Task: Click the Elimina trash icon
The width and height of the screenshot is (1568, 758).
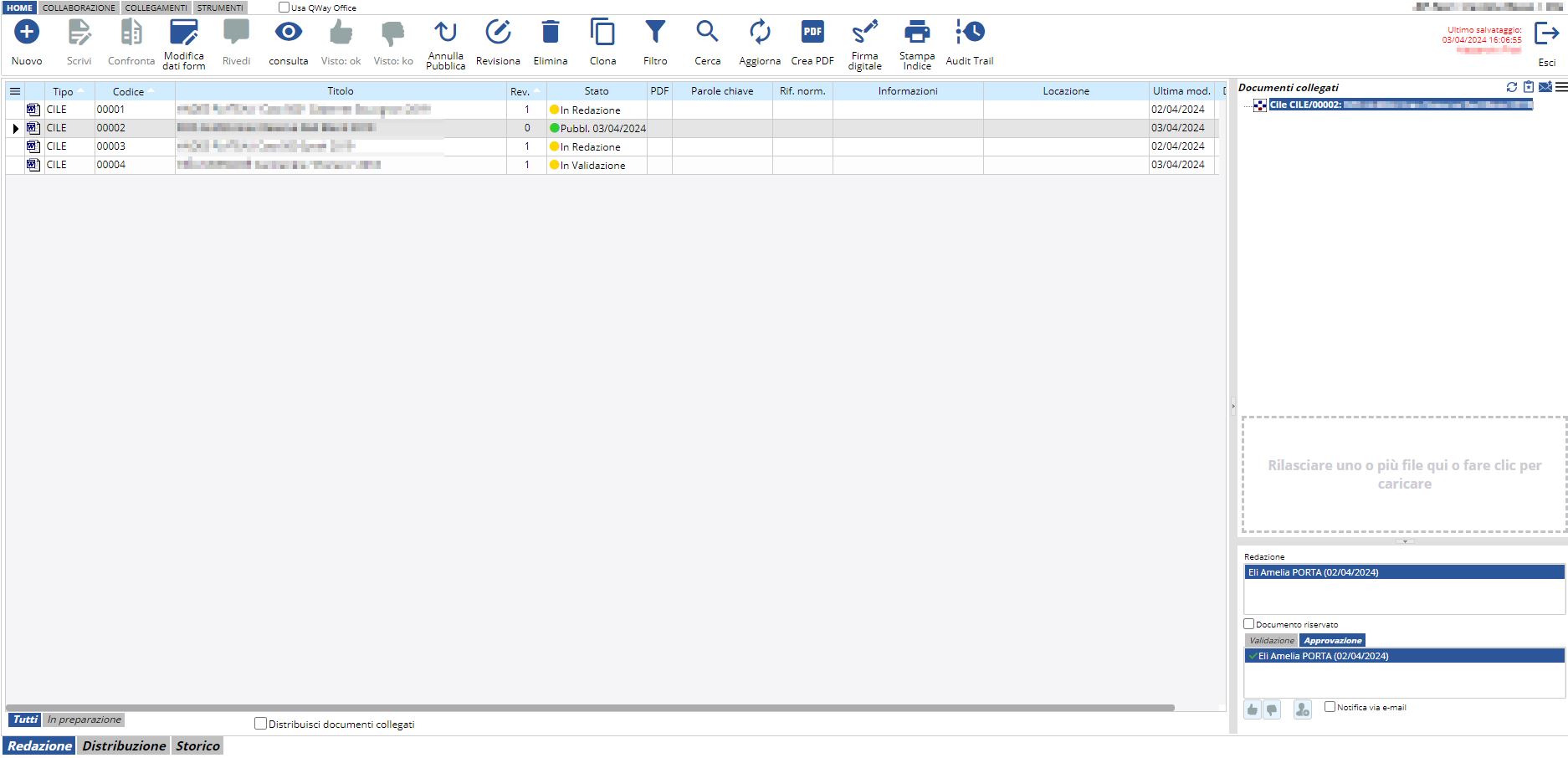Action: (x=550, y=33)
